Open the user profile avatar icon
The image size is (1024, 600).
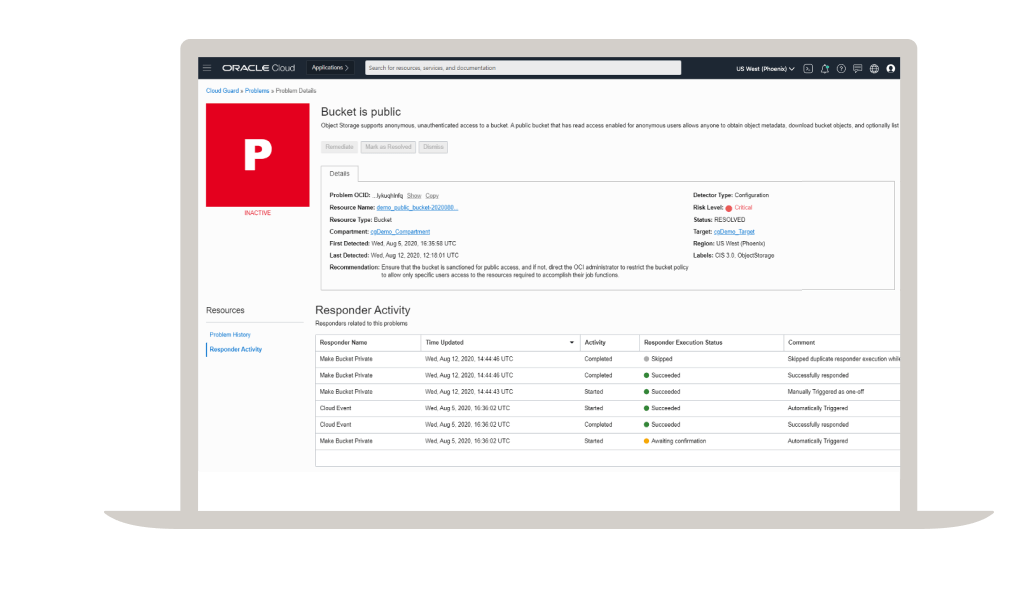click(890, 68)
